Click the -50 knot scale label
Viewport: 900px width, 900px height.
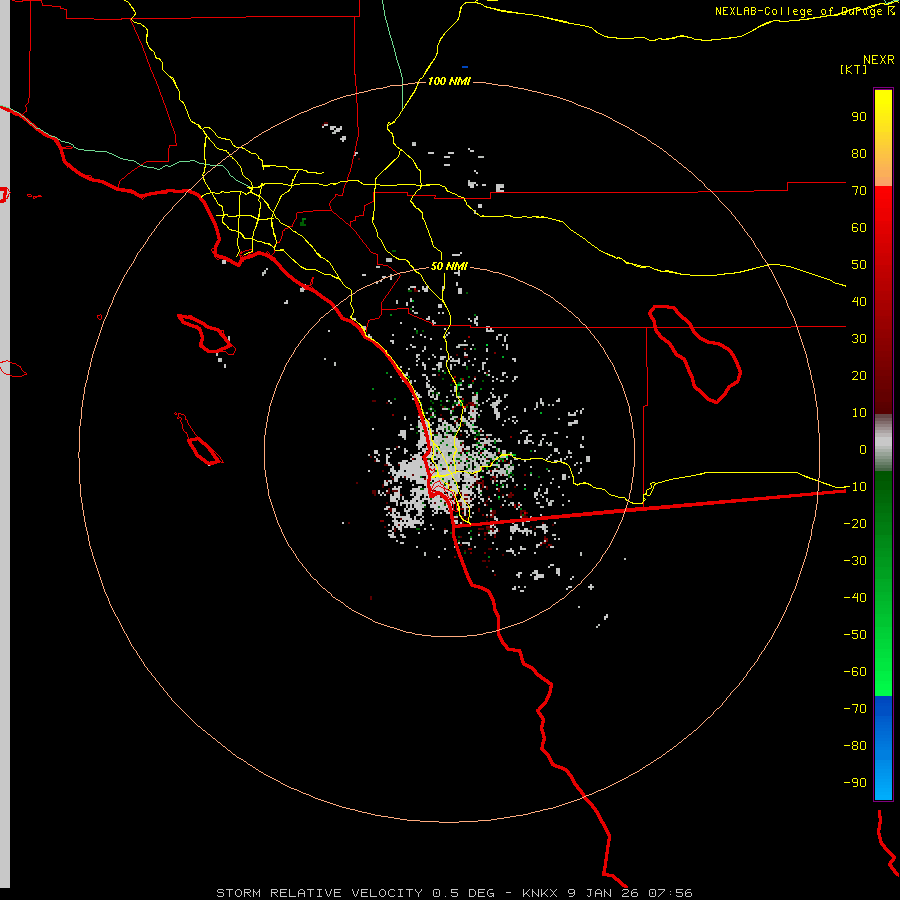point(855,635)
